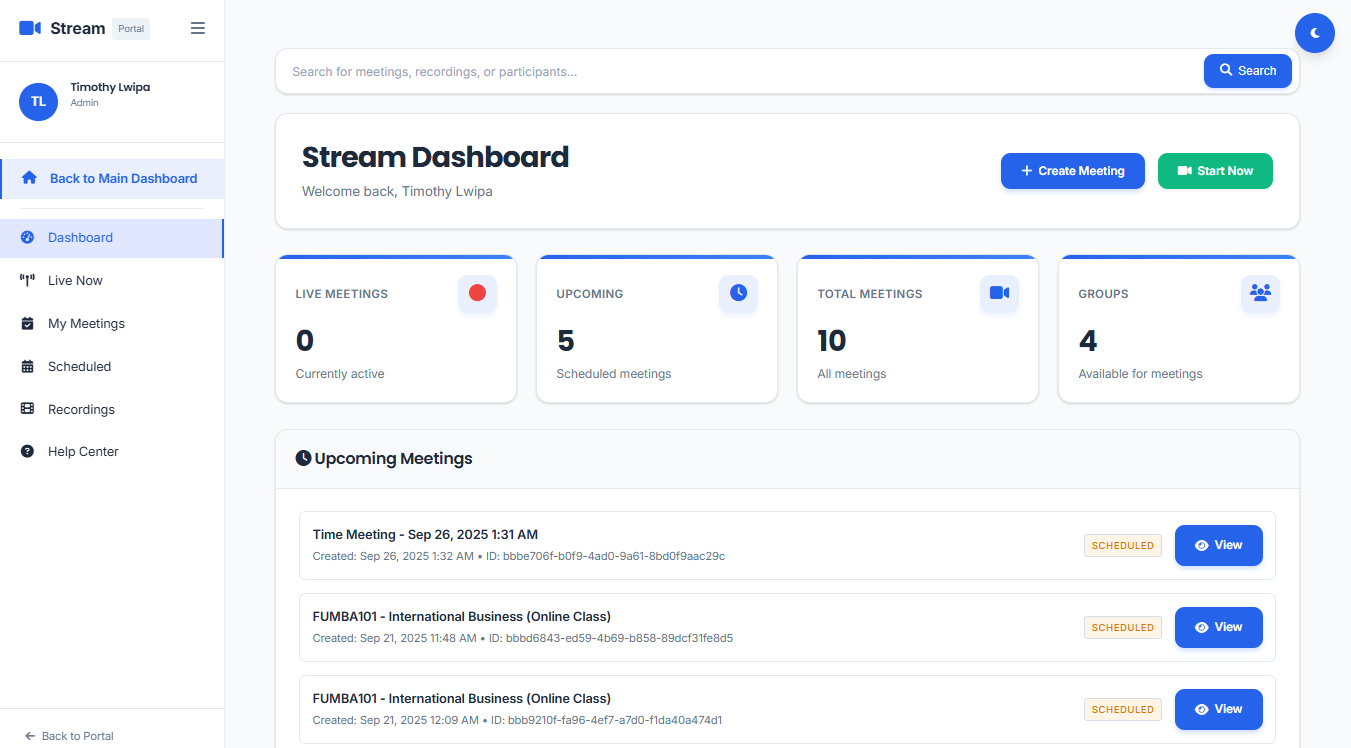Click the Total Meetings camera icon
Image resolution: width=1351 pixels, height=748 pixels.
[999, 293]
